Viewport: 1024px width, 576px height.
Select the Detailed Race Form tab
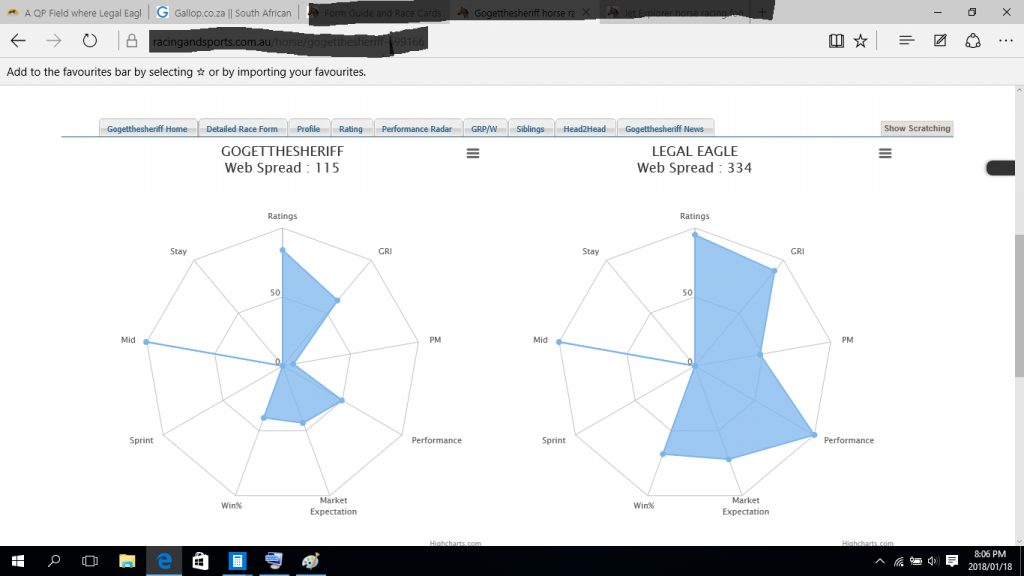click(x=242, y=129)
